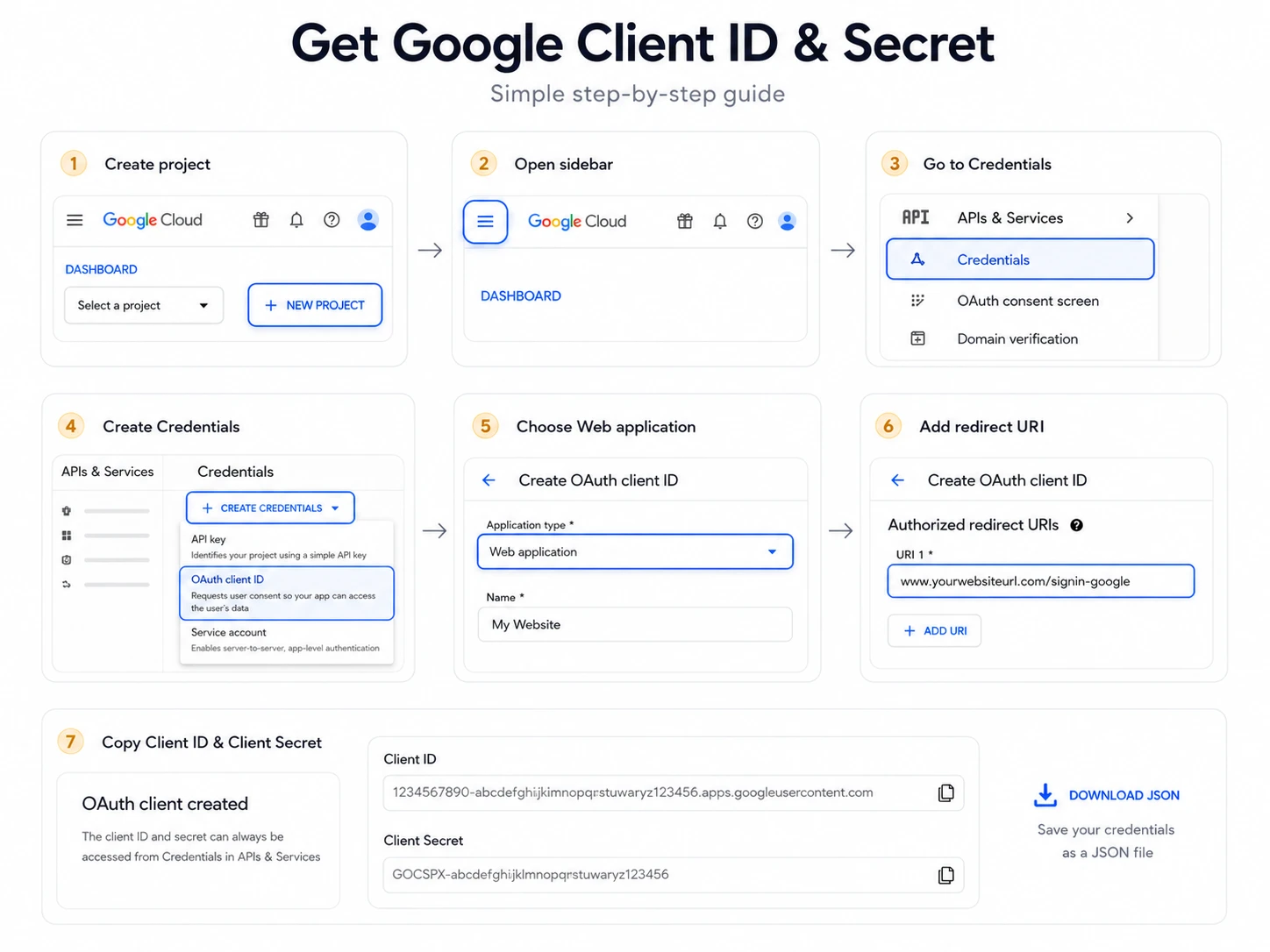The height and width of the screenshot is (952, 1270).
Task: Click Google Cloud logo in Open sidebar panel
Action: 577,222
